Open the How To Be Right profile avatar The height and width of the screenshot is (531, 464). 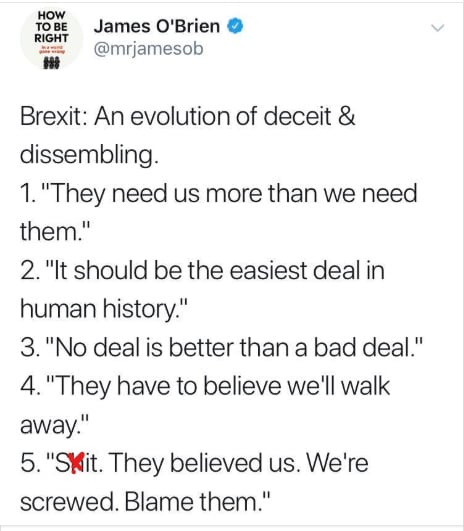(x=51, y=39)
